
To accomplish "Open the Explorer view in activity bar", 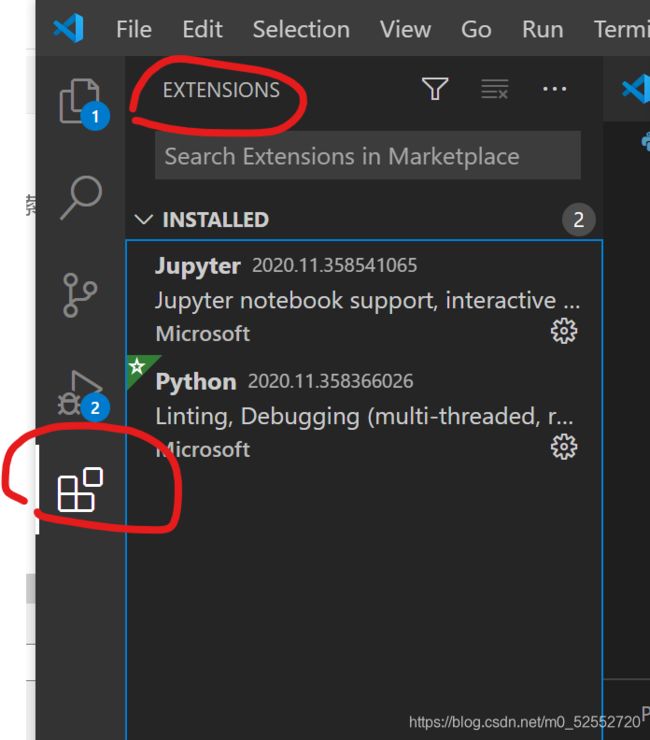I will (x=80, y=101).
